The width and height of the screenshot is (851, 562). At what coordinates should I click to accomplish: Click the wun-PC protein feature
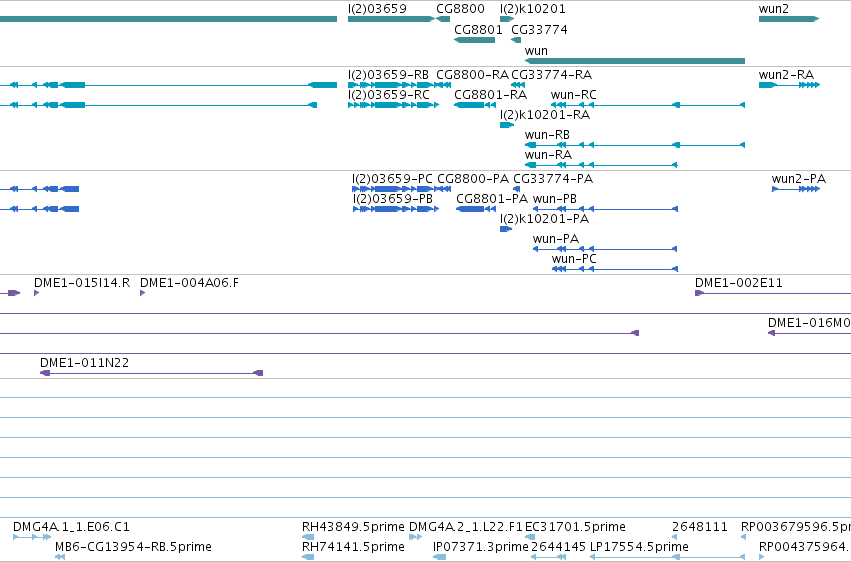coord(615,269)
